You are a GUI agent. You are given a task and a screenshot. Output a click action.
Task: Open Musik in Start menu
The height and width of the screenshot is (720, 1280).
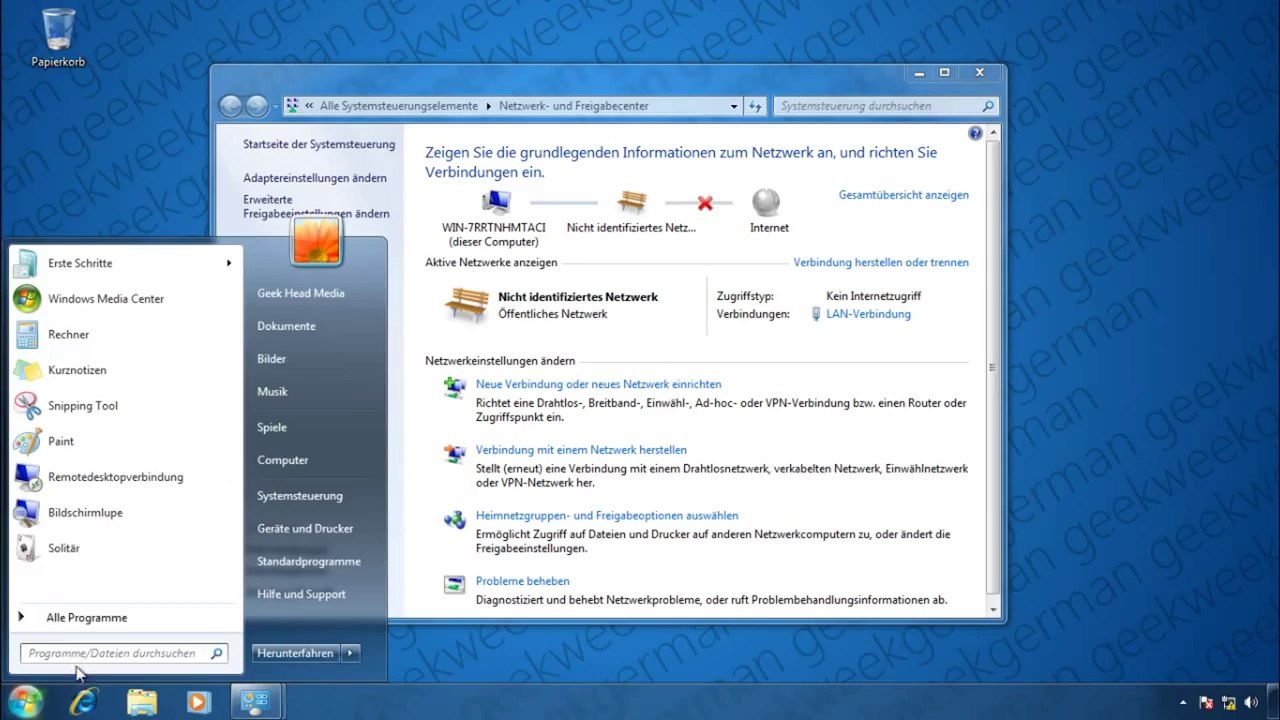[272, 392]
